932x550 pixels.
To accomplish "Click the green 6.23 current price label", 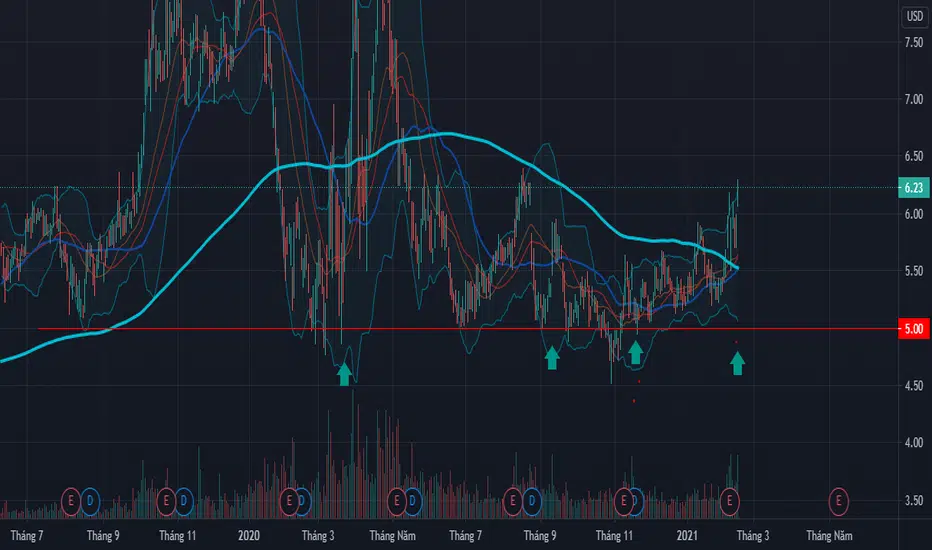I will pyautogui.click(x=914, y=188).
